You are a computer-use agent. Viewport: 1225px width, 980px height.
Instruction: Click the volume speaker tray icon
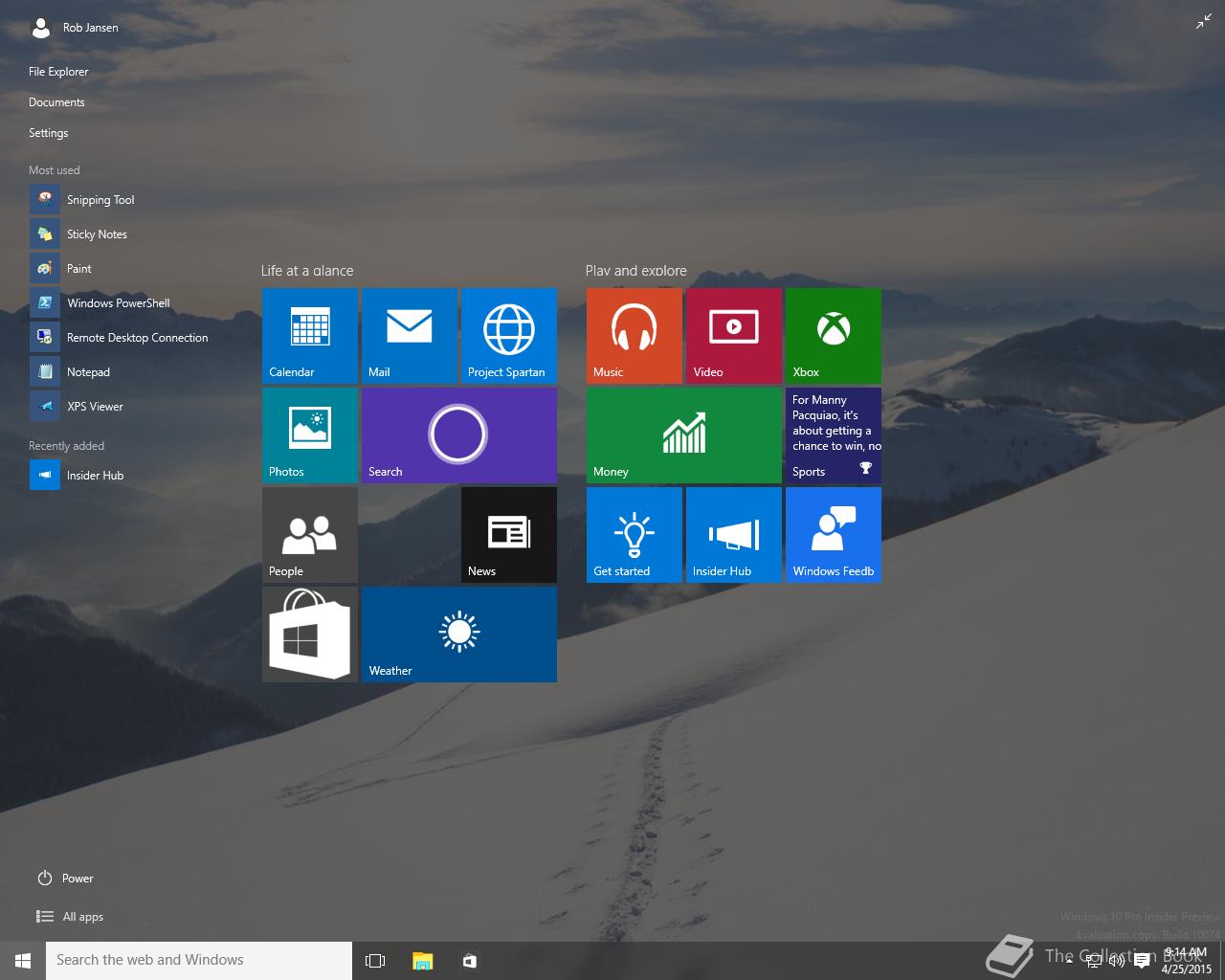click(x=1117, y=961)
